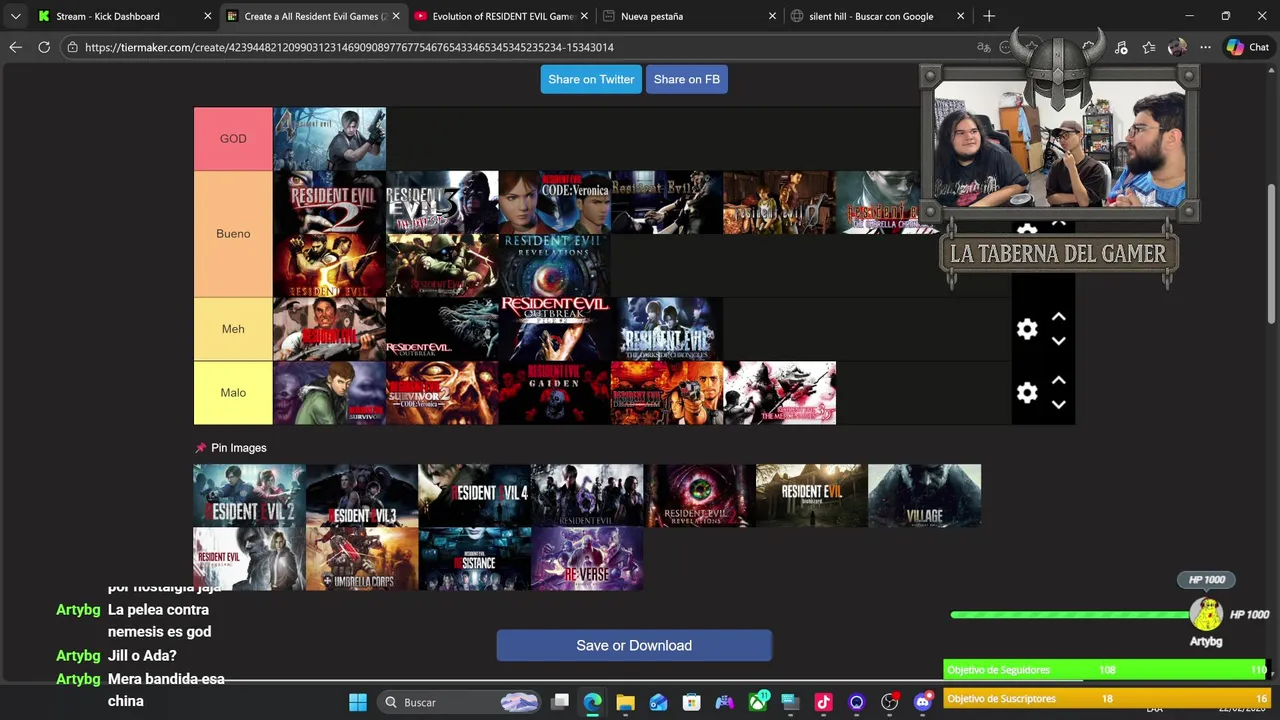1280x720 pixels.
Task: Open the translate page icon in address bar
Action: coord(984,47)
